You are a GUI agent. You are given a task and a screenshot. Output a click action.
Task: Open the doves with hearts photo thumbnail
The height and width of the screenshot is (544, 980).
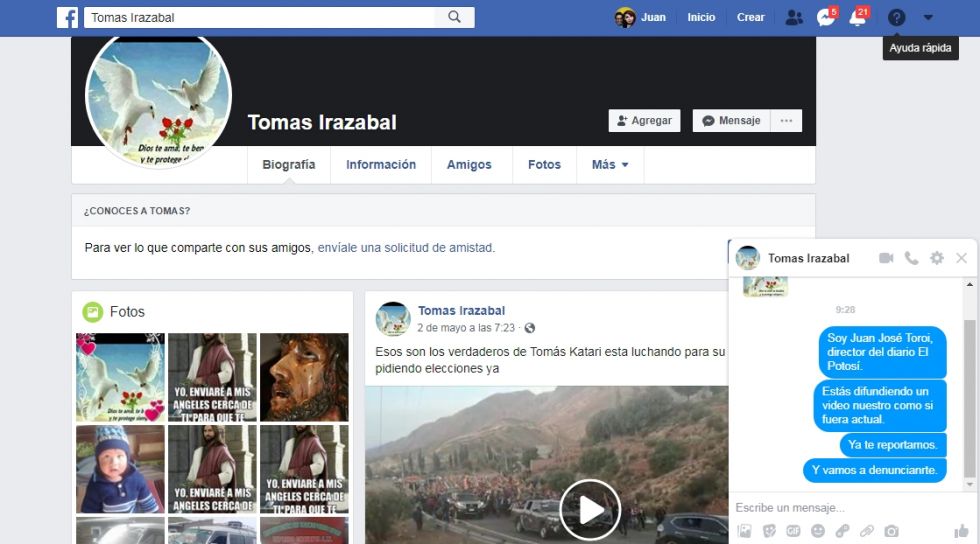121,377
